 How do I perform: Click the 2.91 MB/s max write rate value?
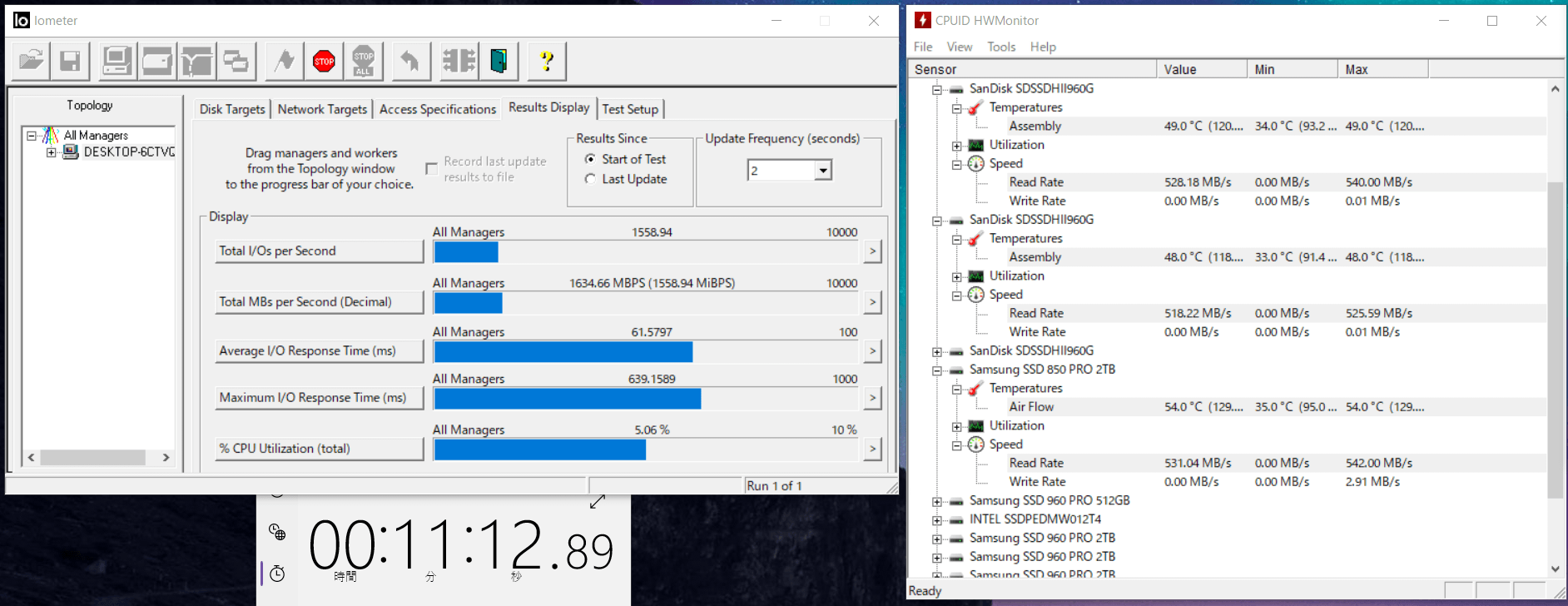pos(1372,482)
